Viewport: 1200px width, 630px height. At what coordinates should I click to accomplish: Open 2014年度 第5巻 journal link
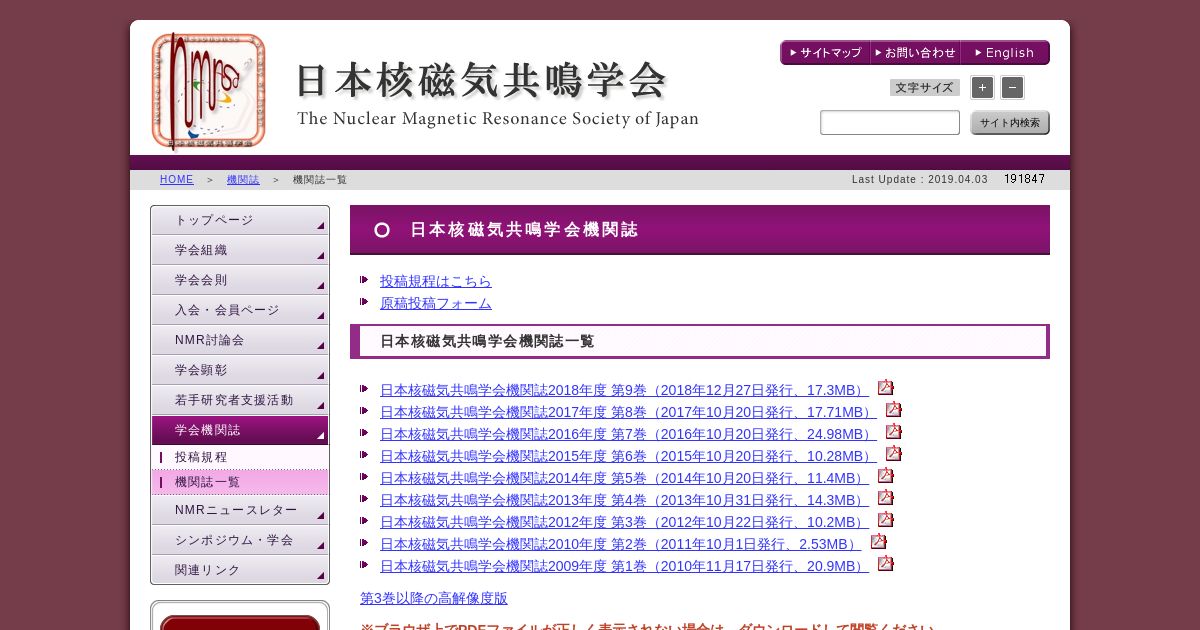click(624, 478)
